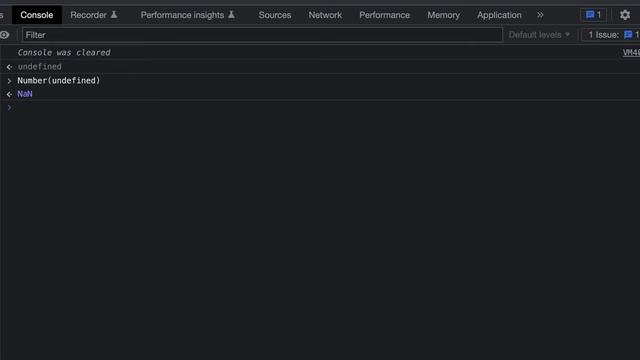Open the VM source link on cleared line
640x360 pixels.
[631, 53]
